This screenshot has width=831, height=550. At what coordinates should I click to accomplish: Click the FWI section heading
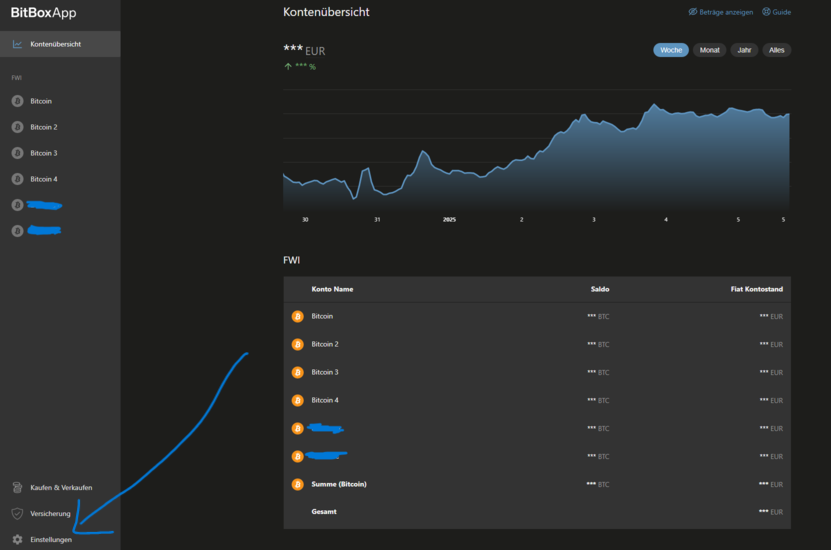(291, 260)
